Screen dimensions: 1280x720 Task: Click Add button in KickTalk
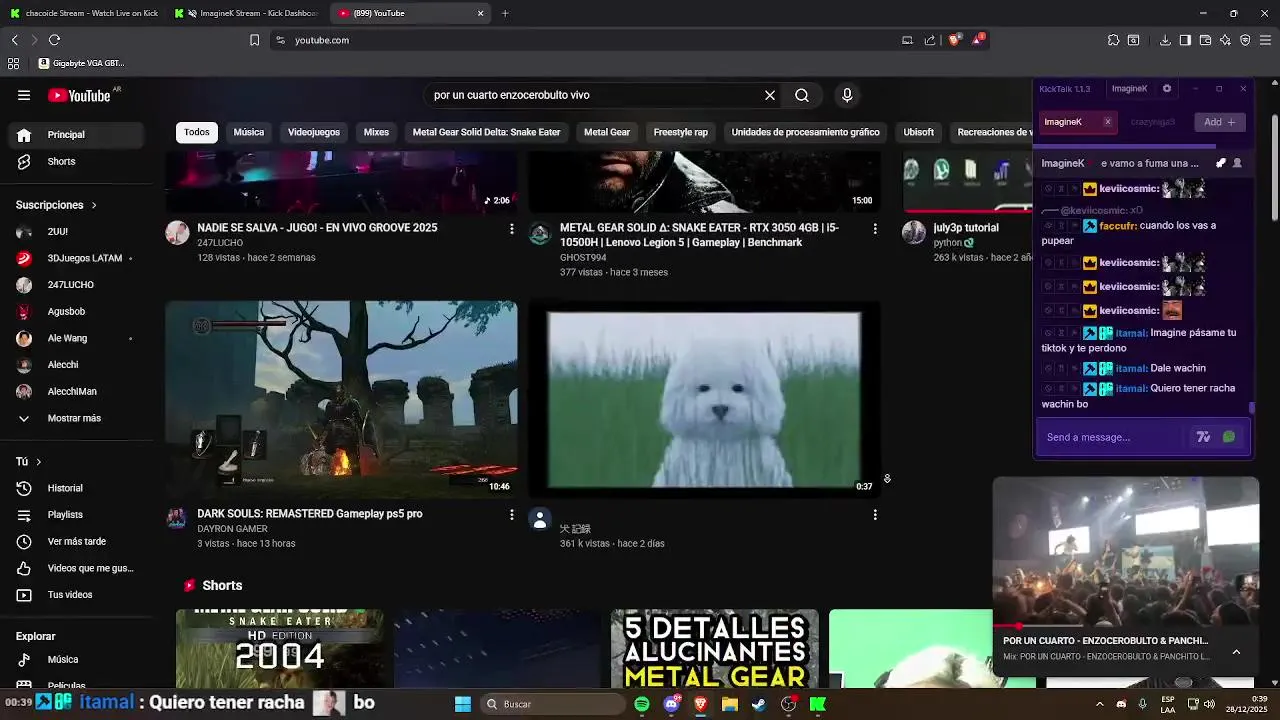(1220, 122)
